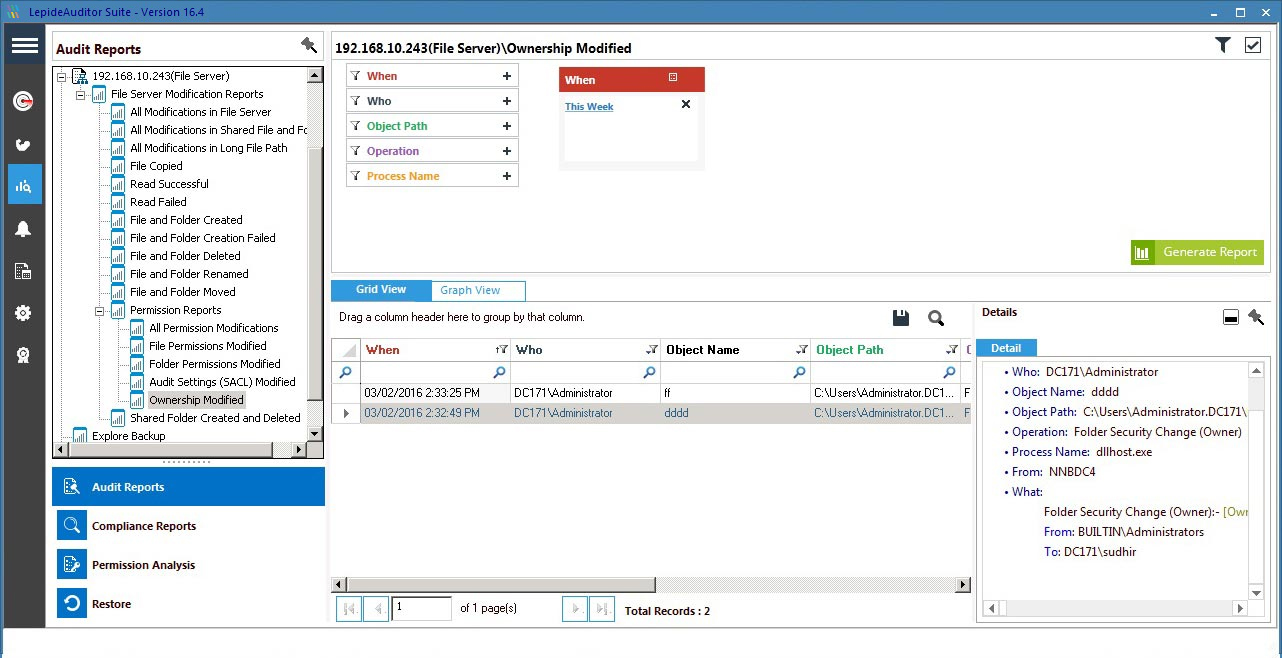Open the This Week filter link
The width and height of the screenshot is (1282, 658).
[589, 106]
